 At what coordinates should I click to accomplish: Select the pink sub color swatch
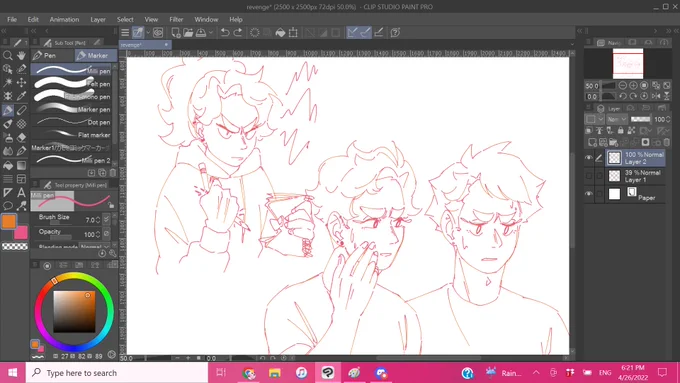[21, 232]
